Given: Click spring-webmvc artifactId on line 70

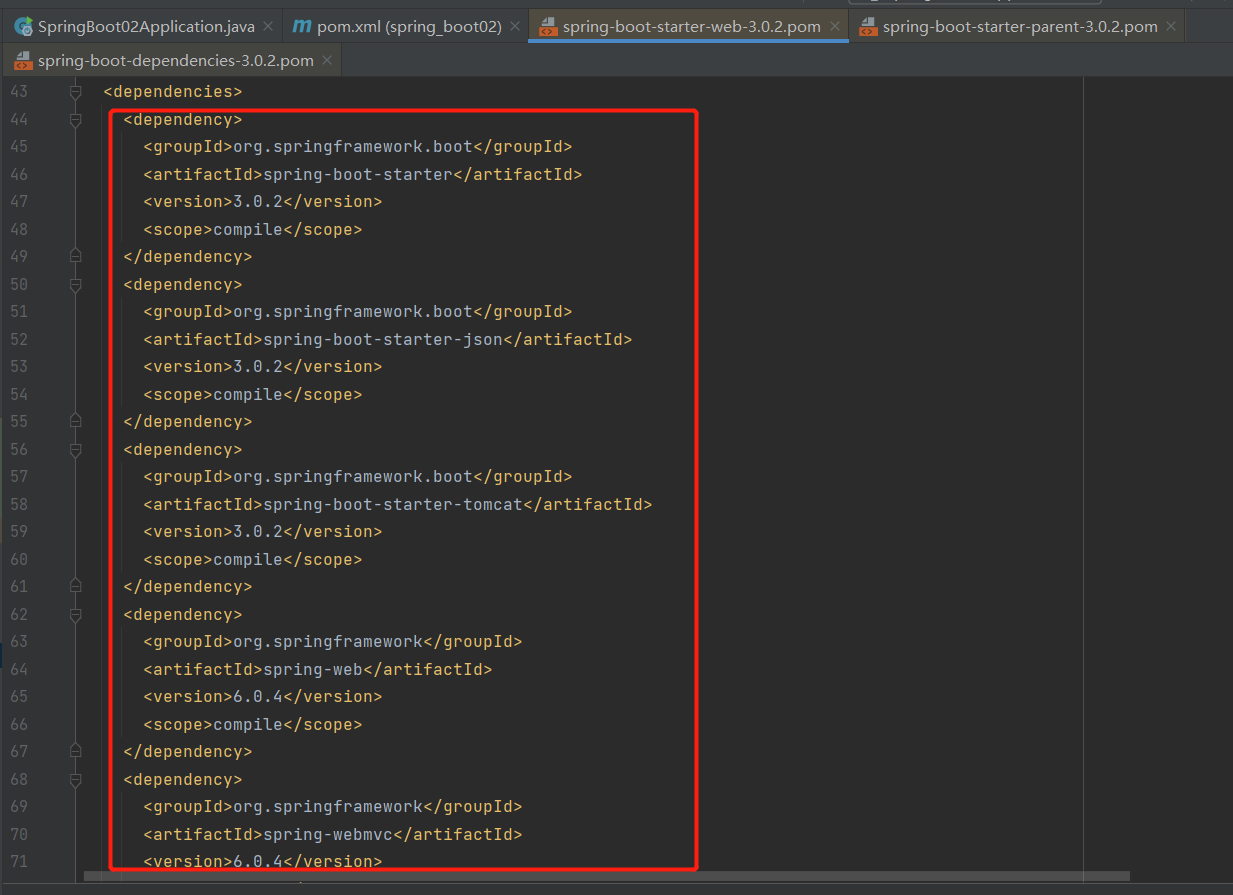Looking at the screenshot, I should pyautogui.click(x=327, y=835).
